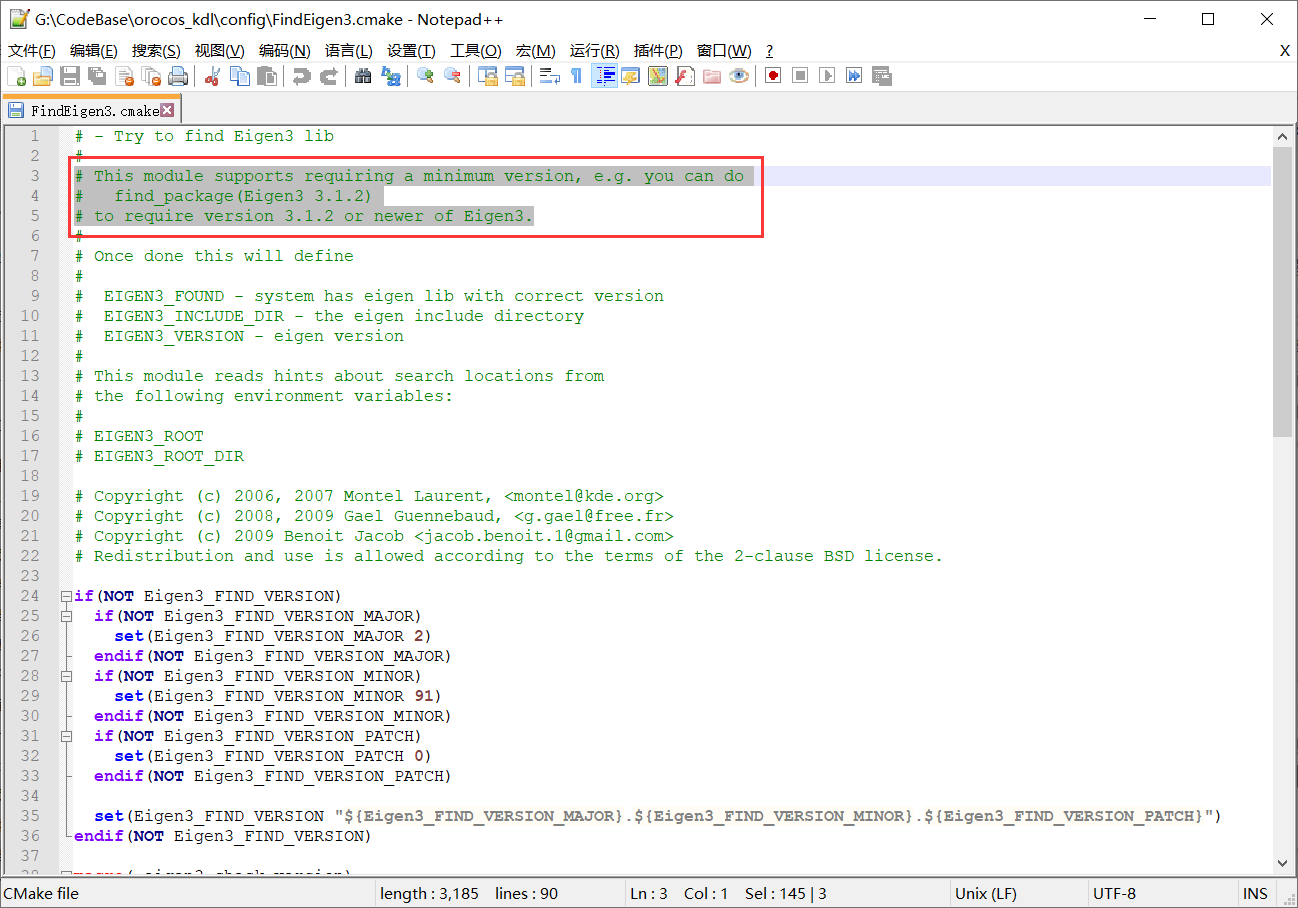Click the Paste toolbar button

[266, 75]
